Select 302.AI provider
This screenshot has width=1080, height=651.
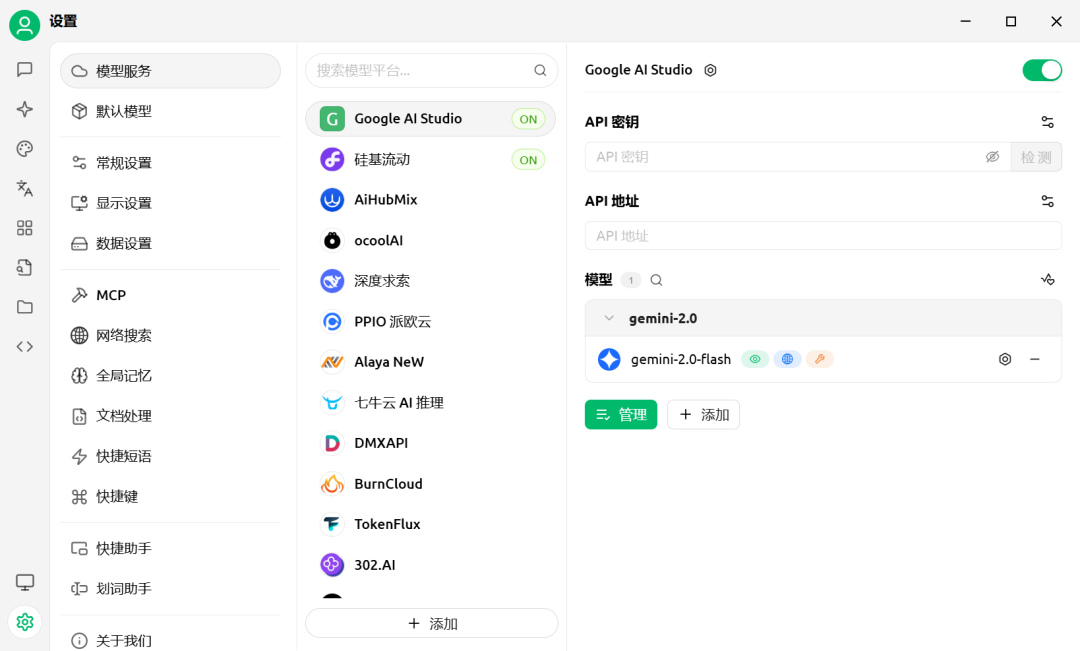point(430,565)
